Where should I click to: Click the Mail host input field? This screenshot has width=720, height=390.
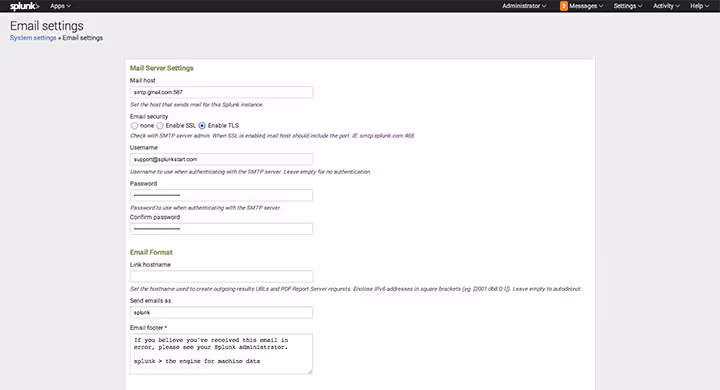click(221, 92)
